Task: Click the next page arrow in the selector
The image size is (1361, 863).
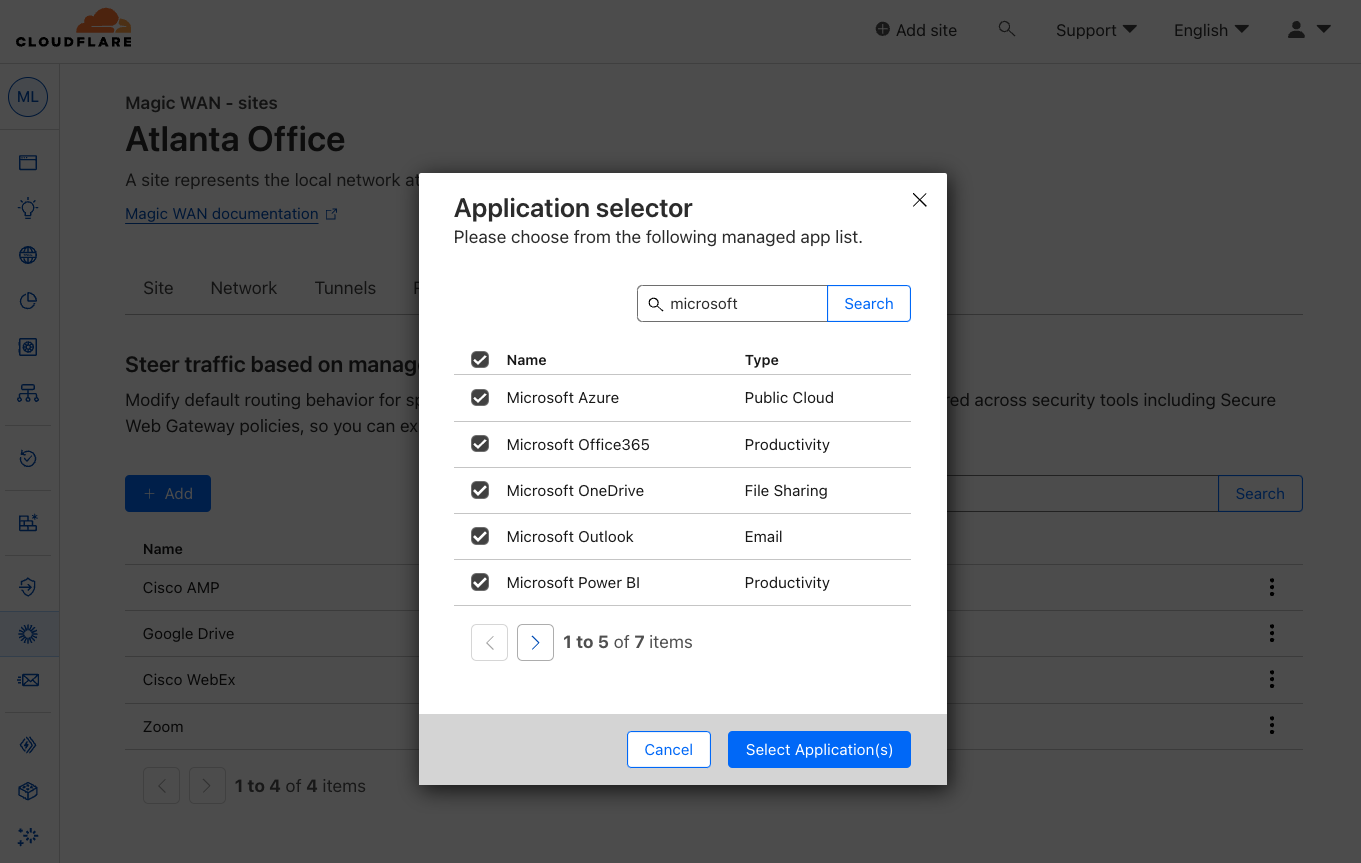Action: click(535, 642)
